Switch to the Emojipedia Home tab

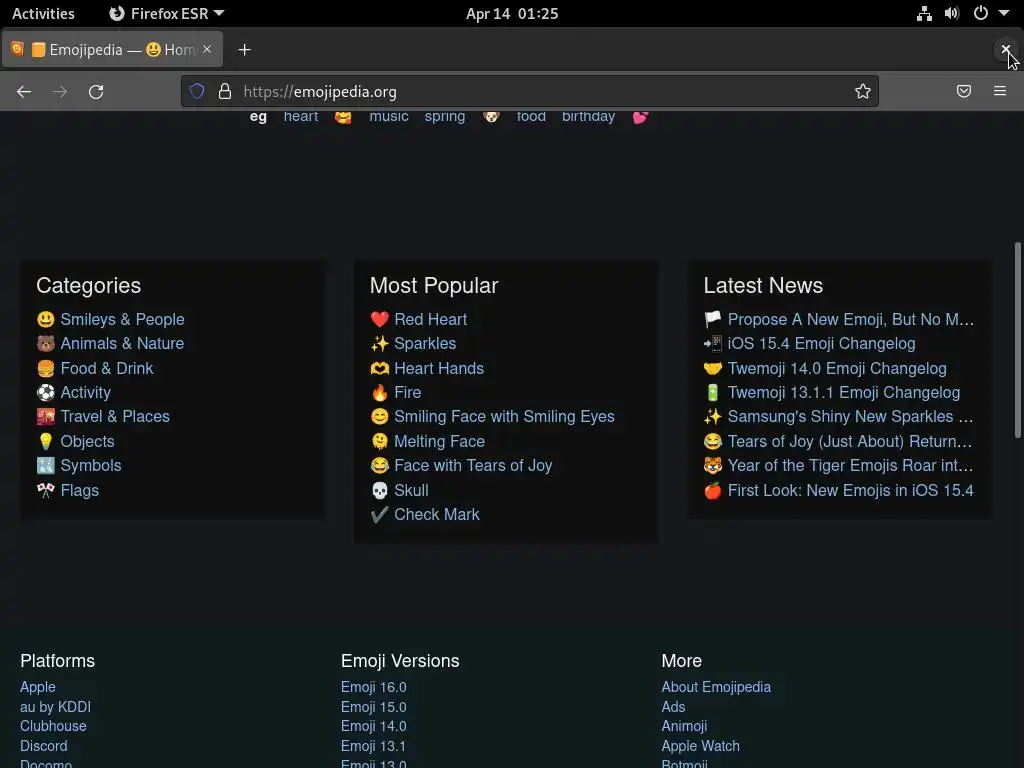coord(112,49)
